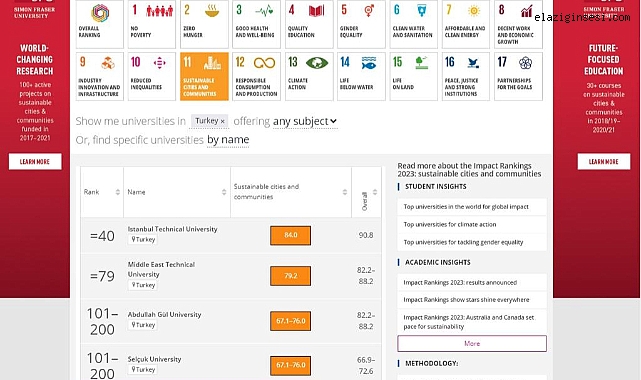Remove the Turkey country filter
This screenshot has width=641, height=380.
222,121
